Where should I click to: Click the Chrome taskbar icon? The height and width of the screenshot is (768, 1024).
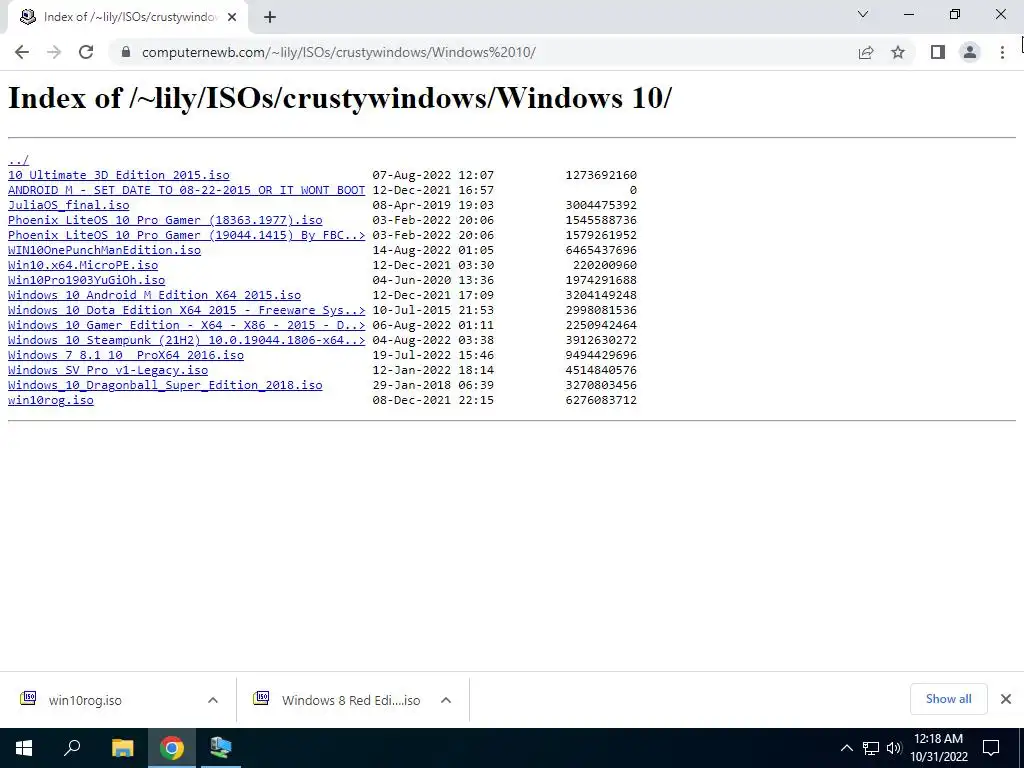(172, 748)
